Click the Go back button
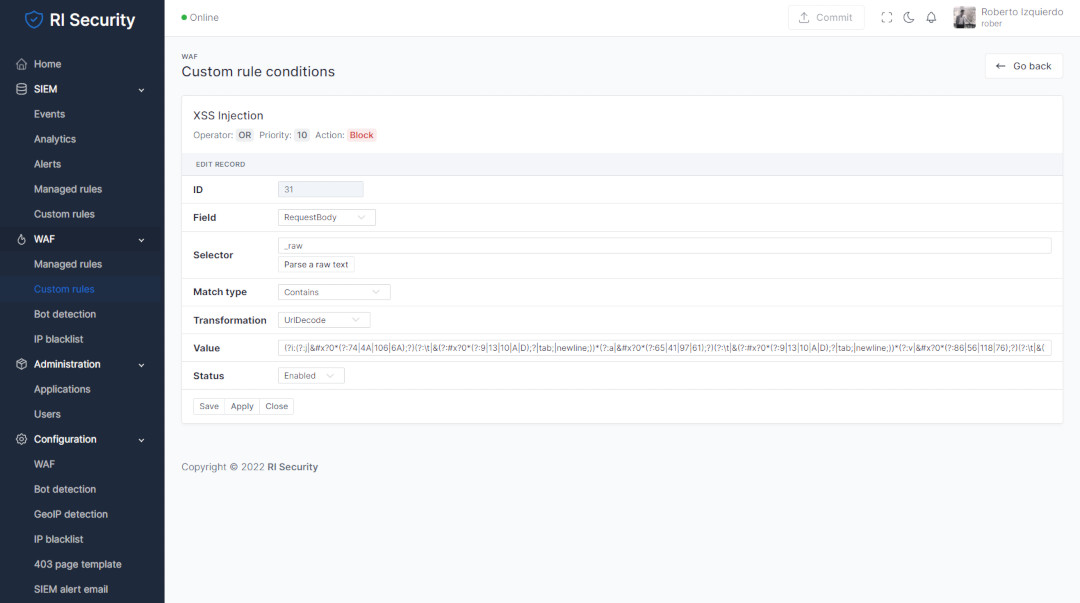This screenshot has width=1080, height=603. 1023,66
